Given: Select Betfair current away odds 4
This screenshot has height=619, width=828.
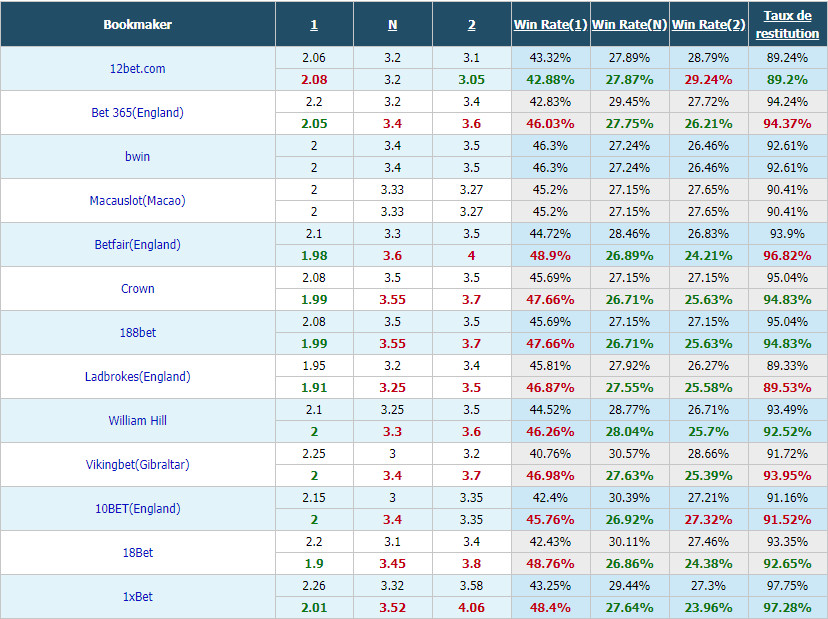Looking at the screenshot, I should tap(472, 256).
